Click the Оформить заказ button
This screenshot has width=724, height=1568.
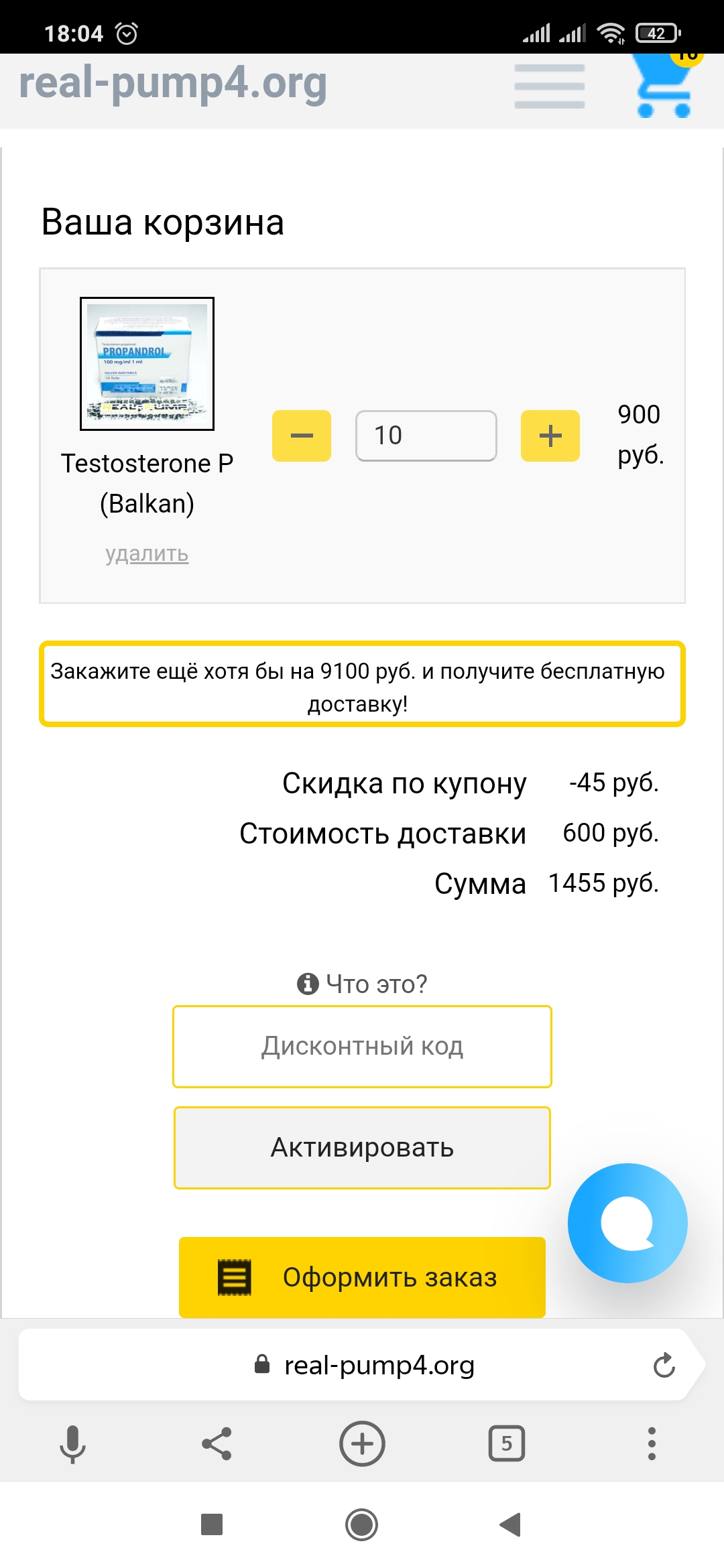pos(362,1277)
